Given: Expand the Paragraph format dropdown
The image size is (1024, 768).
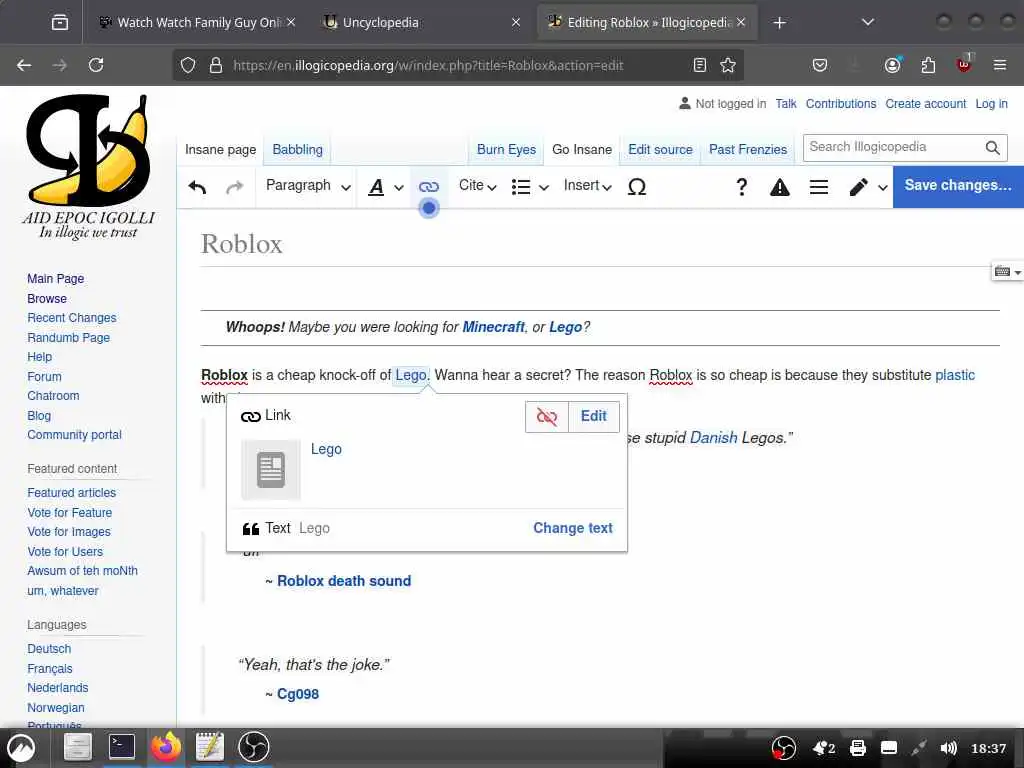Looking at the screenshot, I should pos(308,186).
